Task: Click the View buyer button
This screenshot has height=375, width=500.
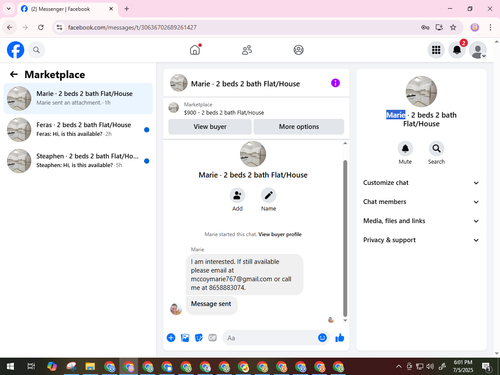Action: pos(210,127)
